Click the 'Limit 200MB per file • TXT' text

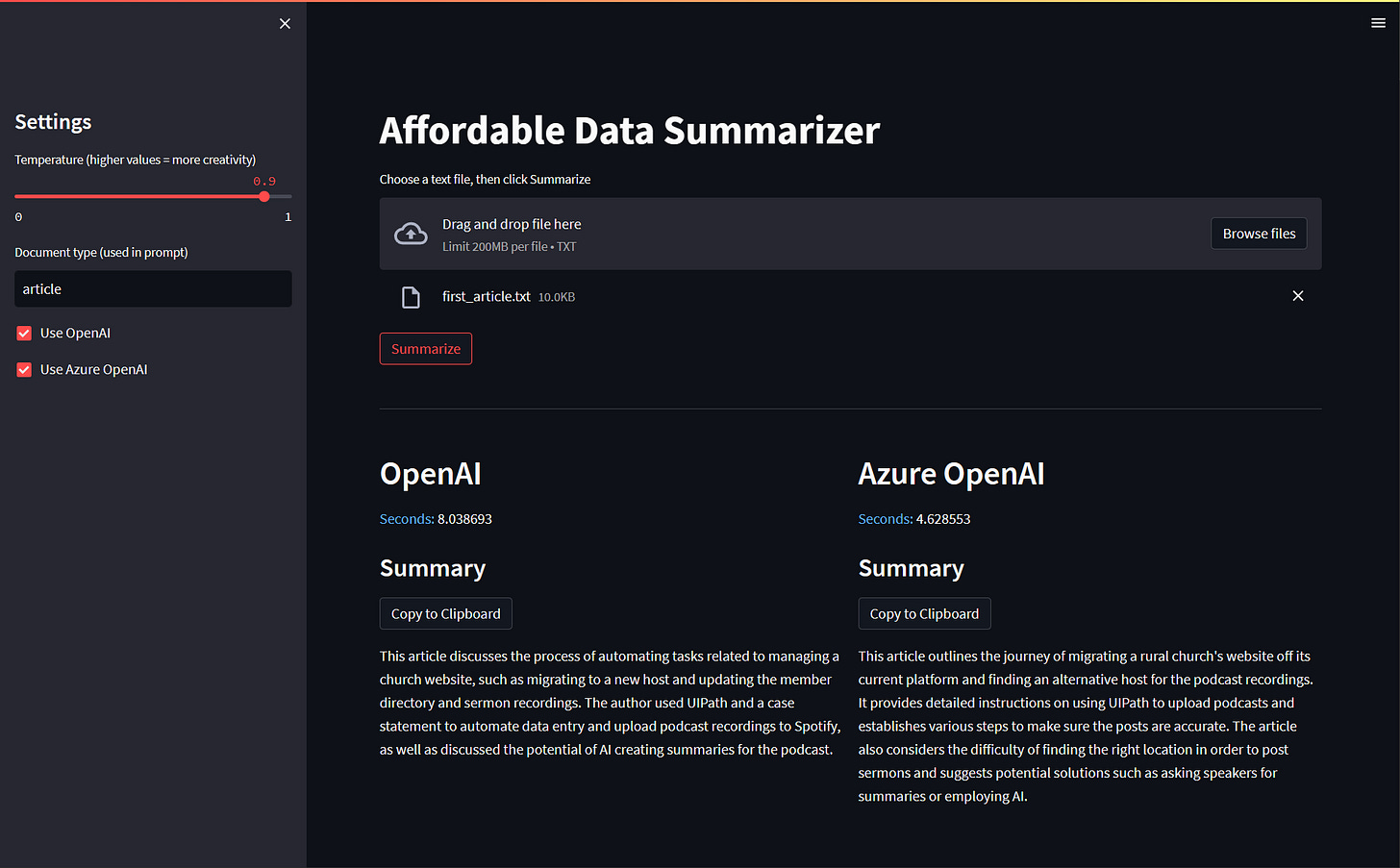509,247
